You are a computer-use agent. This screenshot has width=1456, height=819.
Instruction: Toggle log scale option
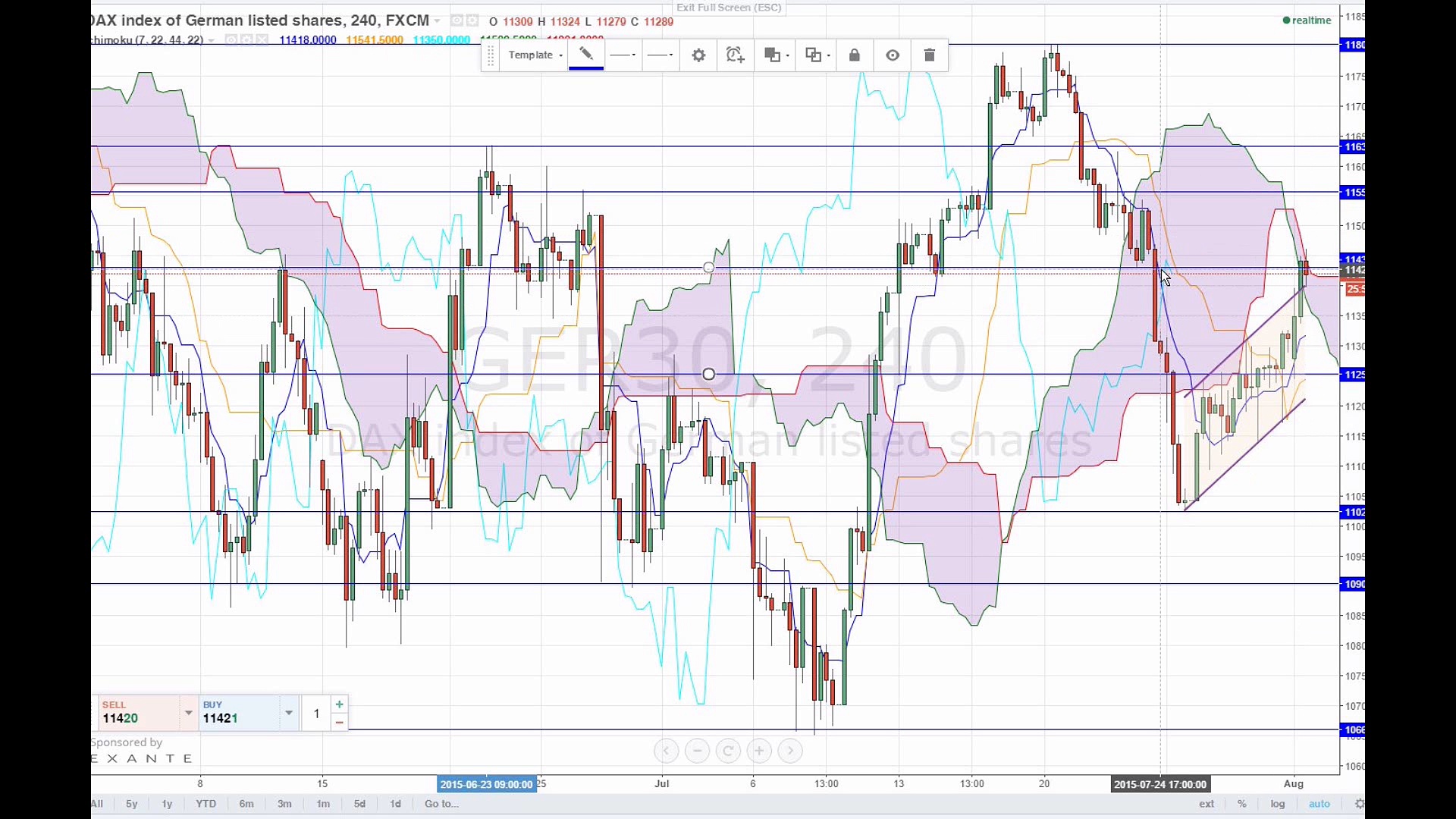coord(1278,804)
